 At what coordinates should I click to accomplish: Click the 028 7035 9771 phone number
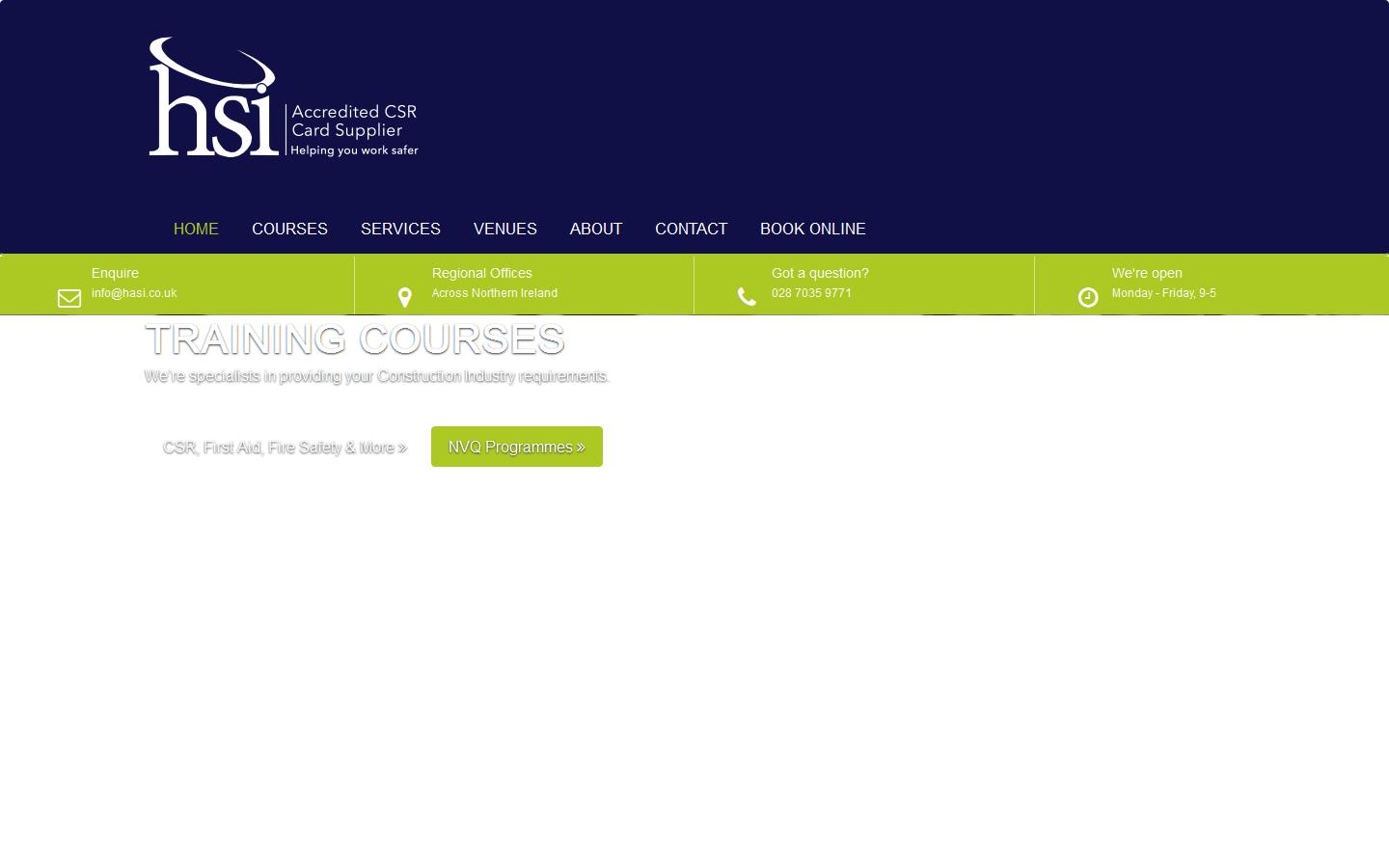coord(811,292)
